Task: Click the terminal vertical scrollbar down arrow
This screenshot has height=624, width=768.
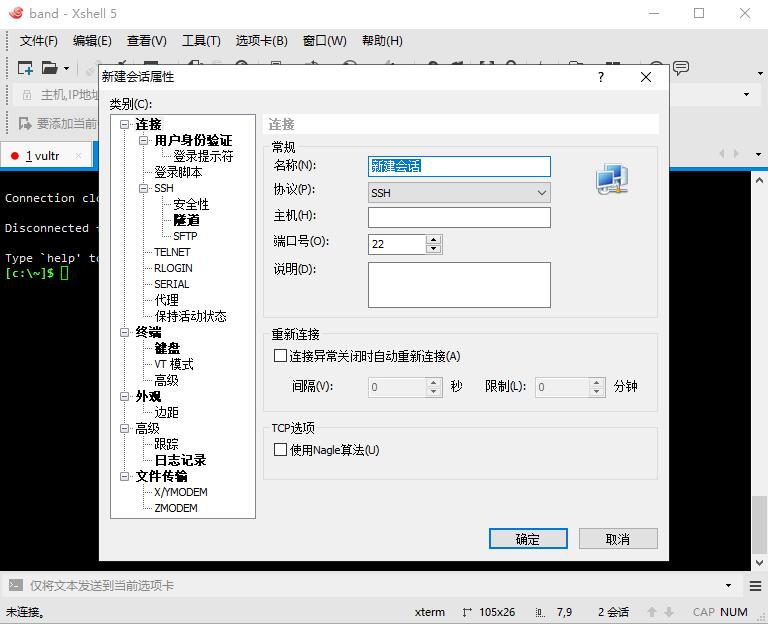Action: [759, 563]
